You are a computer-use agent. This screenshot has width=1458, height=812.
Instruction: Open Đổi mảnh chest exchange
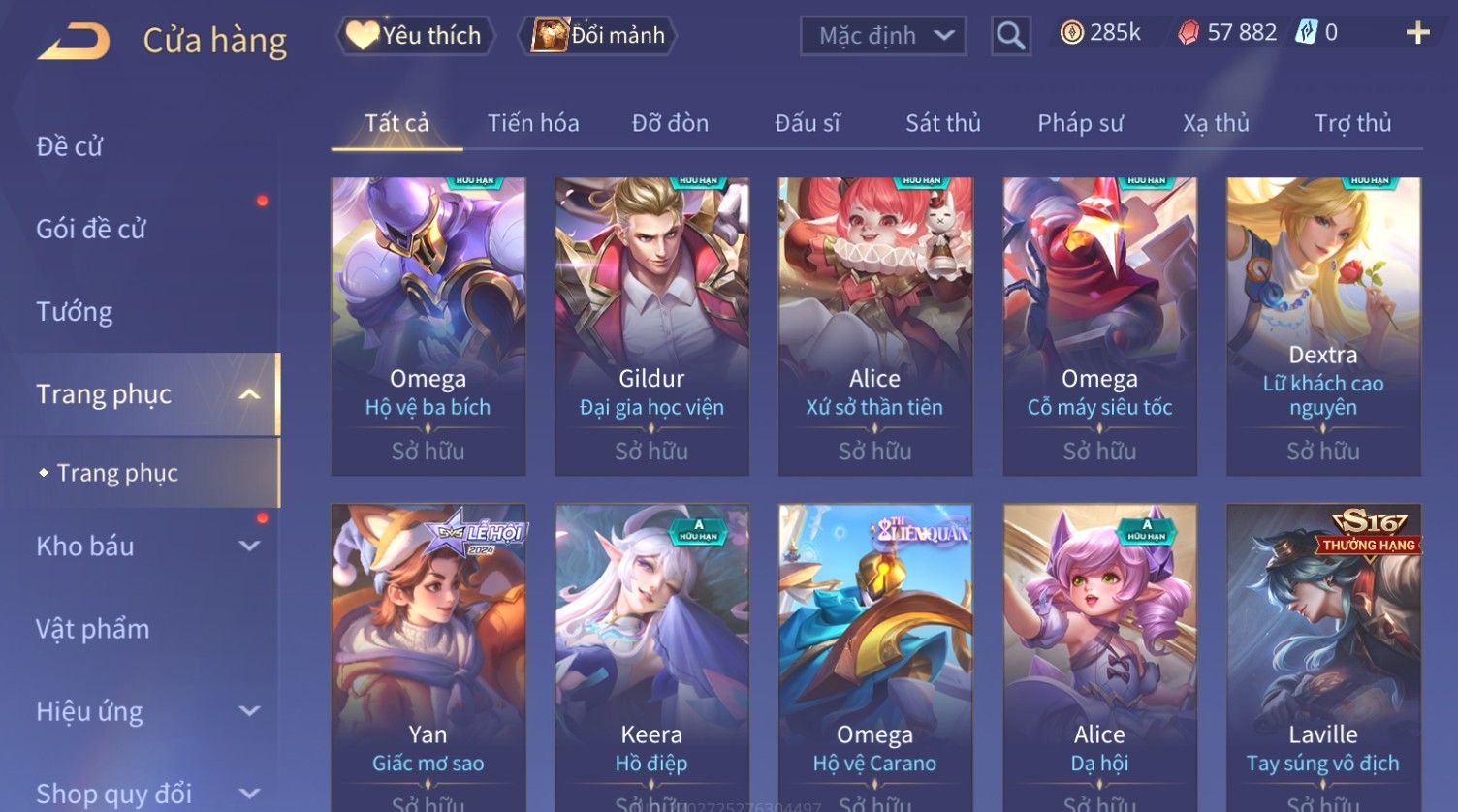(598, 36)
